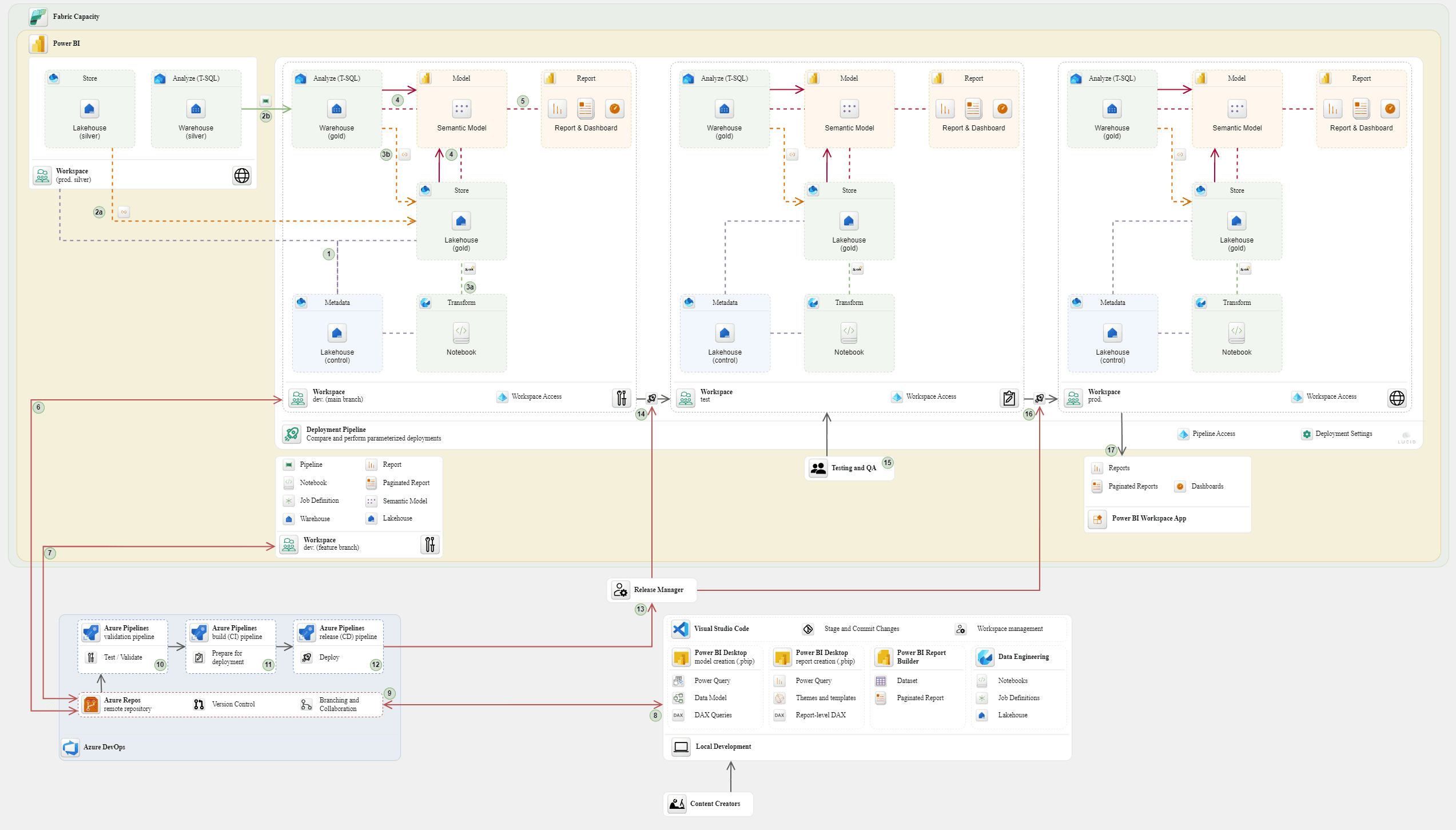This screenshot has width=1456, height=830.
Task: Select the Release Manager icon
Action: (x=620, y=590)
